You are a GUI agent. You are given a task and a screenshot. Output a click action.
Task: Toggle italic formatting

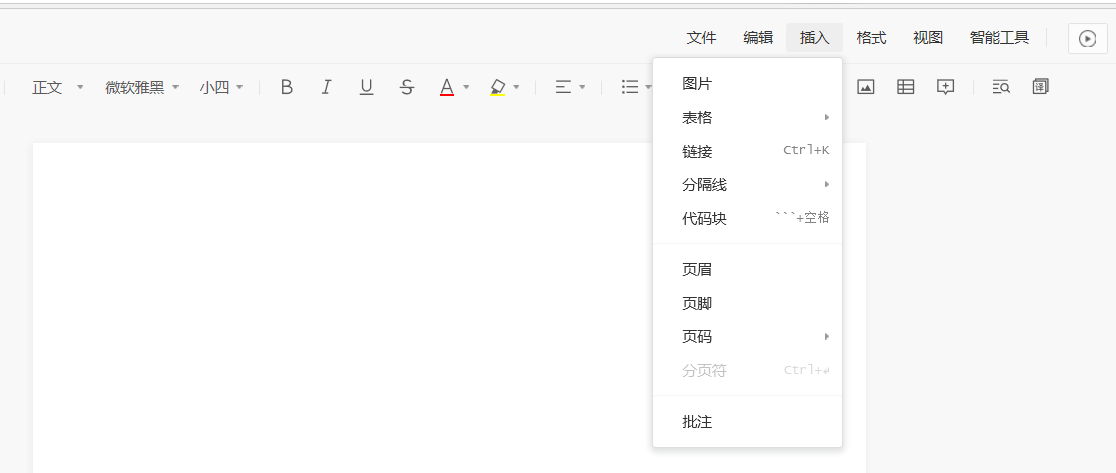tap(326, 87)
